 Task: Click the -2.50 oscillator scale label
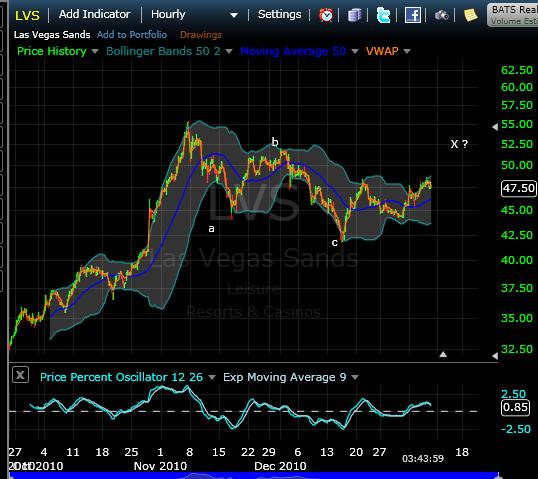pos(516,429)
